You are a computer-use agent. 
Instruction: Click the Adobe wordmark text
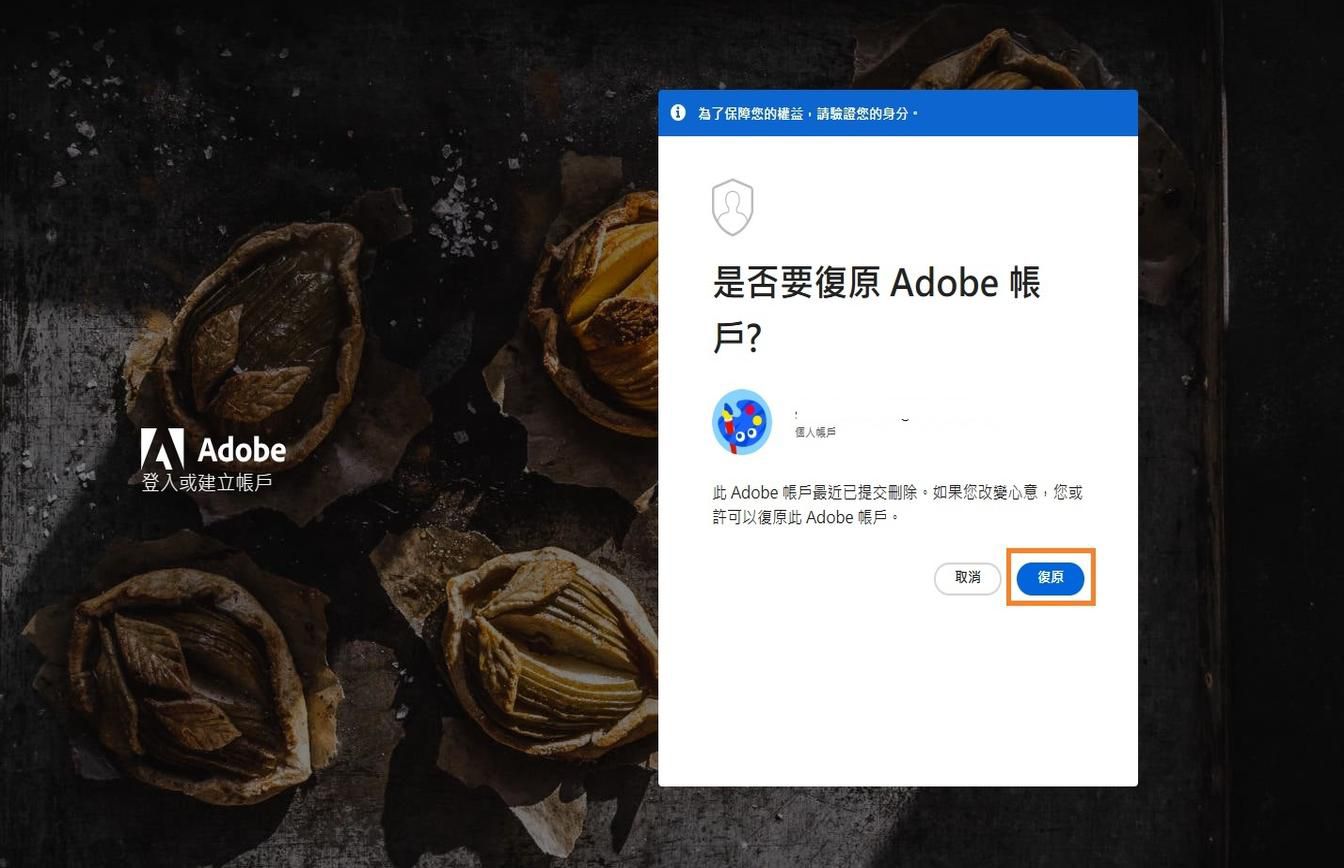(240, 449)
